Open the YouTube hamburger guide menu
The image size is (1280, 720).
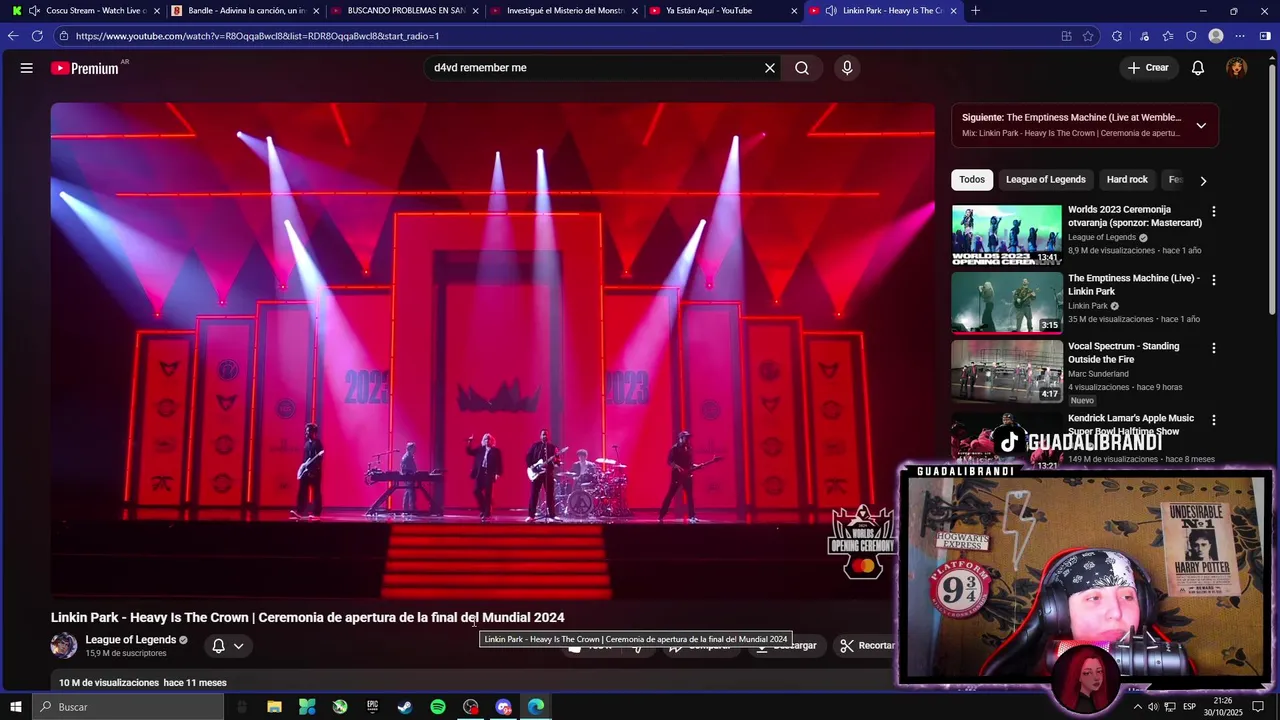click(x=27, y=68)
